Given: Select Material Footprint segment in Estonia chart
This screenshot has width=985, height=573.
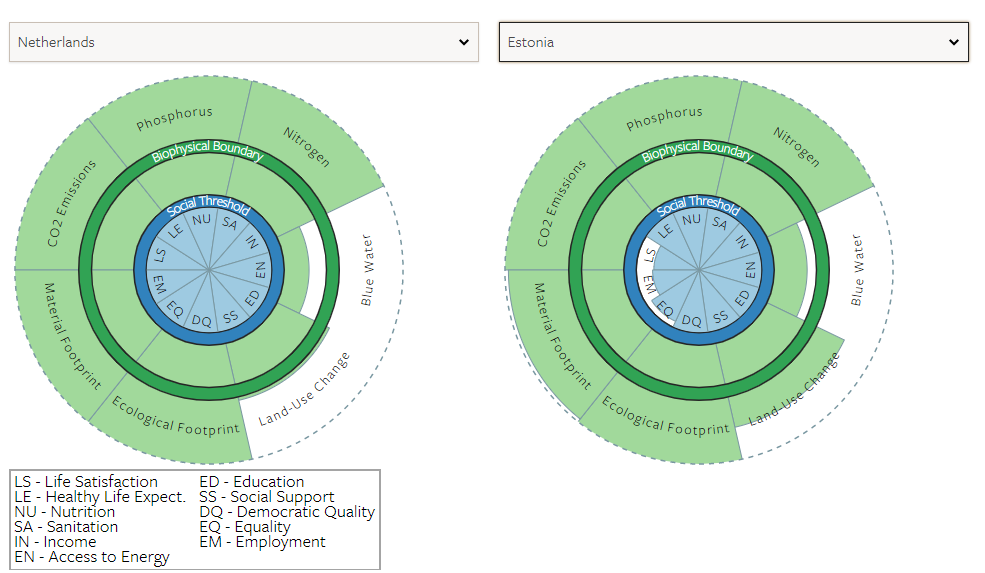Looking at the screenshot, I should (561, 335).
